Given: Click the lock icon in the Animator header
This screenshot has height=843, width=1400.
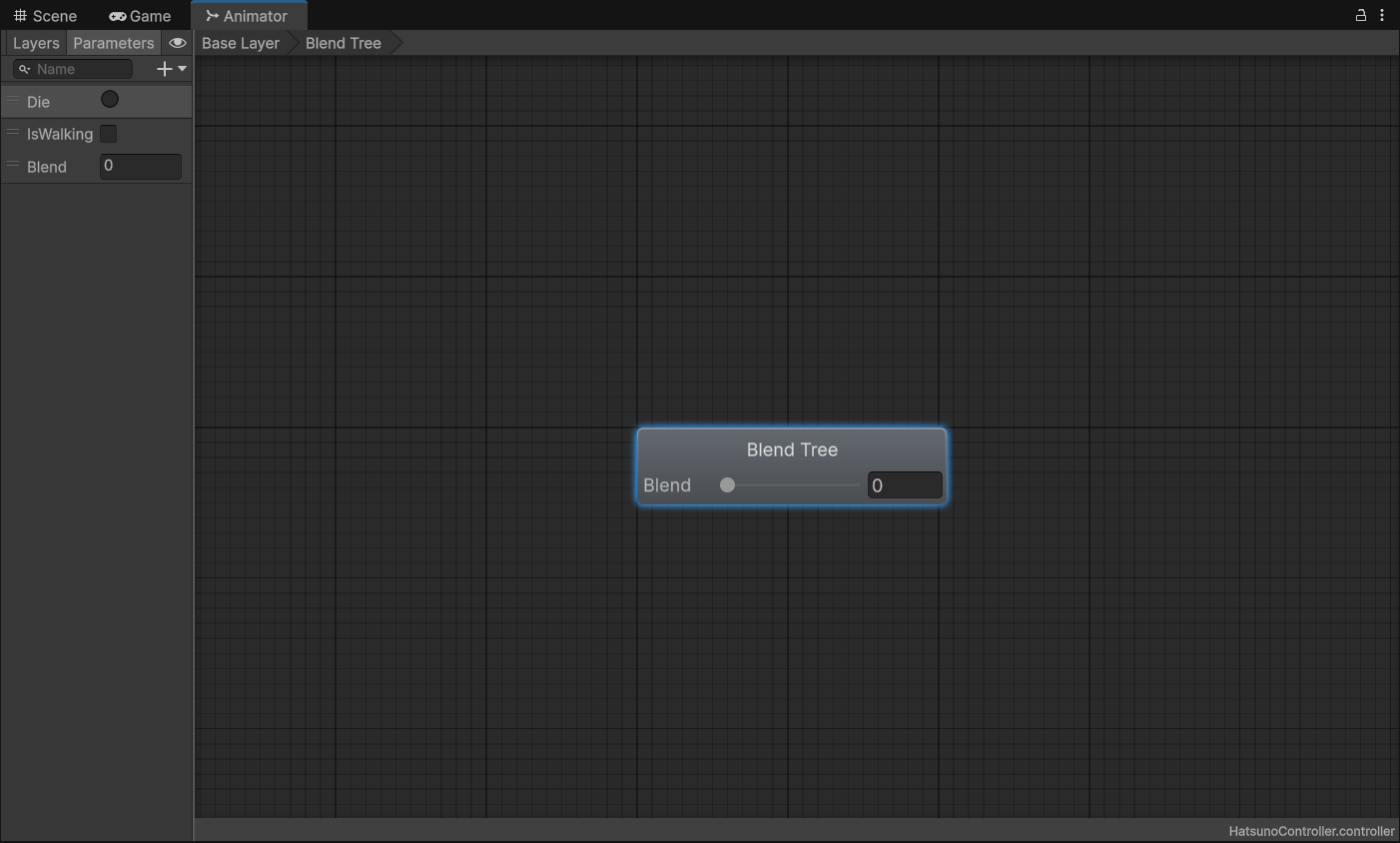Looking at the screenshot, I should pos(1360,15).
